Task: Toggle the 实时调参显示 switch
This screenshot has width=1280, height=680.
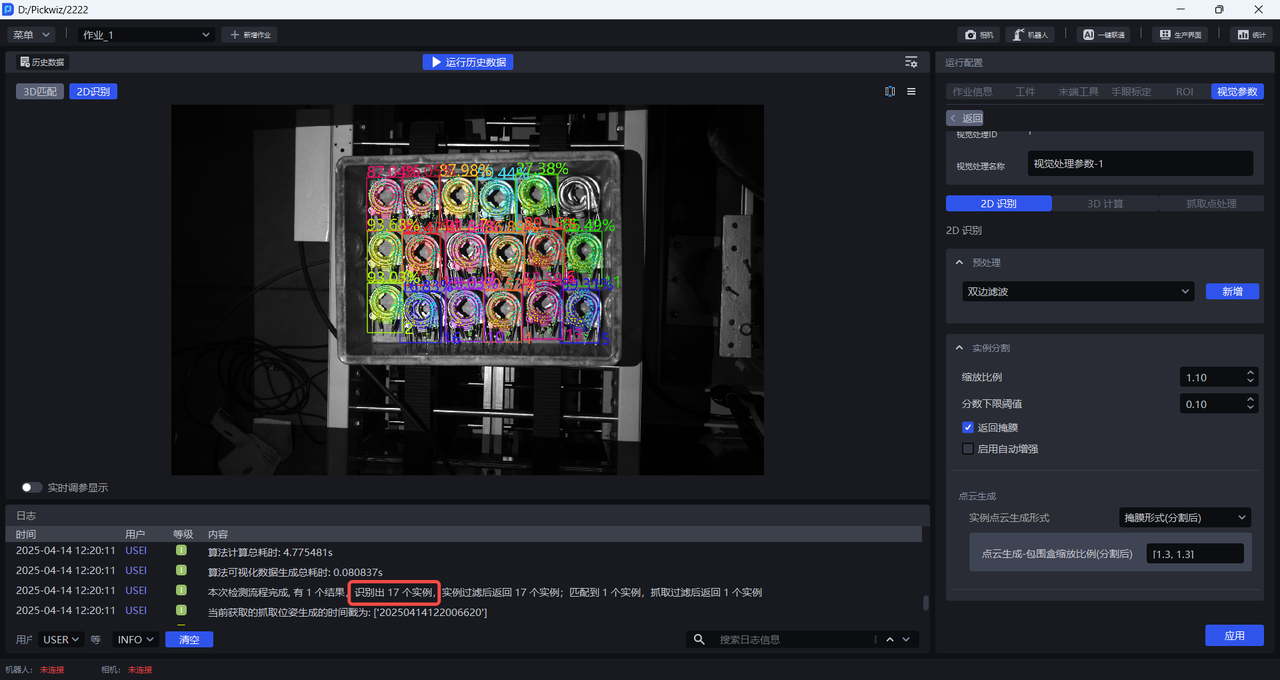Action: coord(32,488)
